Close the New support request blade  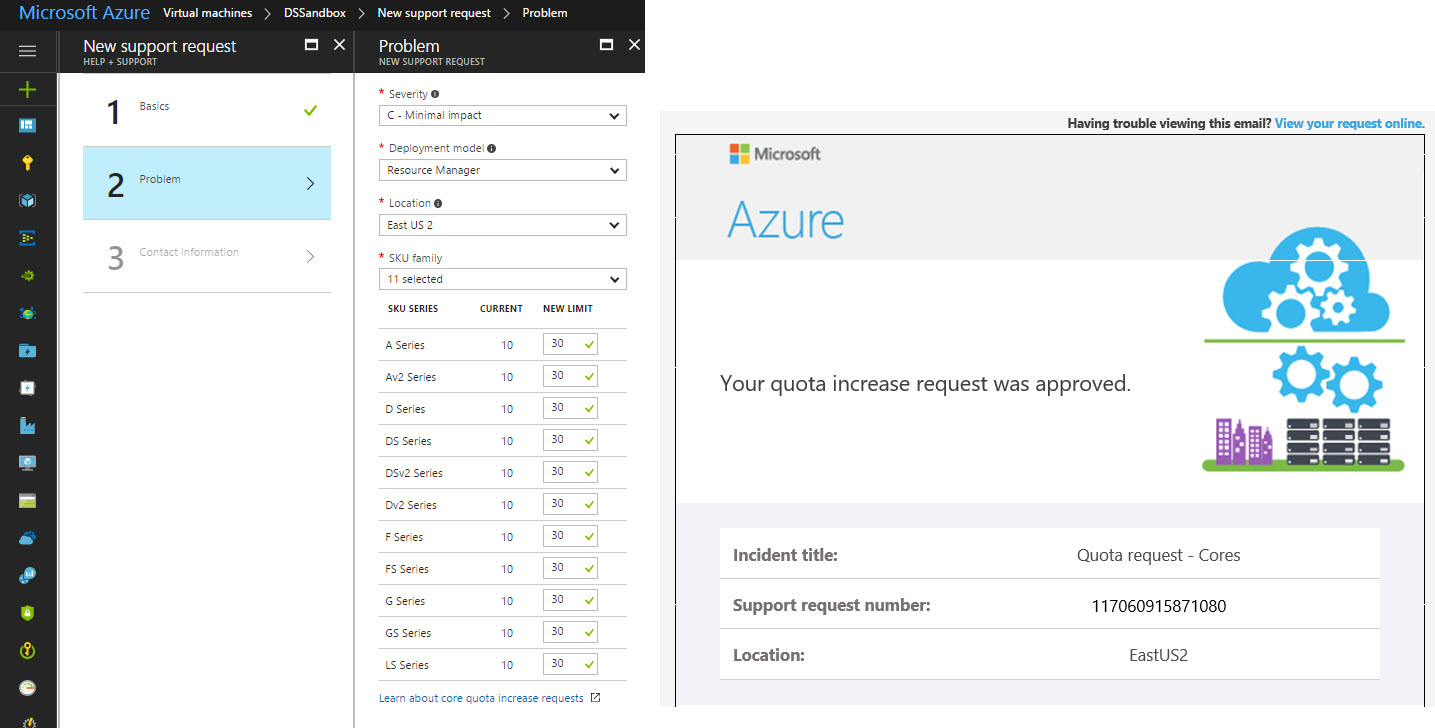(339, 45)
